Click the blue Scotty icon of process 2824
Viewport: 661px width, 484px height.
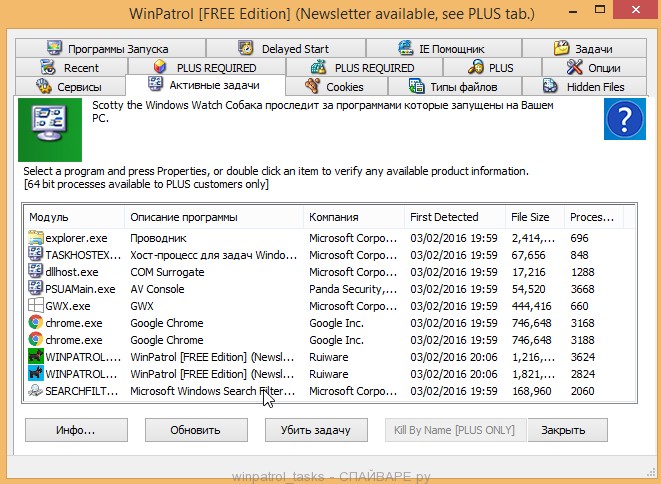tap(36, 374)
